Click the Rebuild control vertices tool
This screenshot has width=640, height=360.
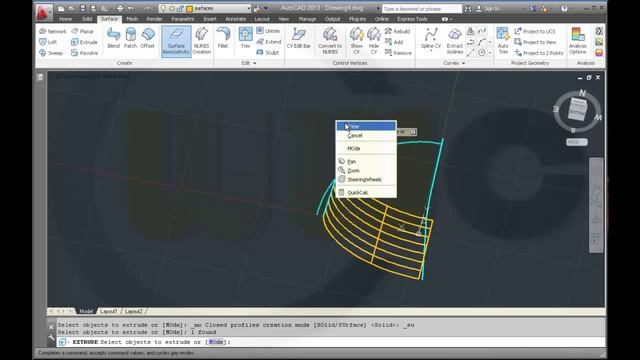coord(397,31)
